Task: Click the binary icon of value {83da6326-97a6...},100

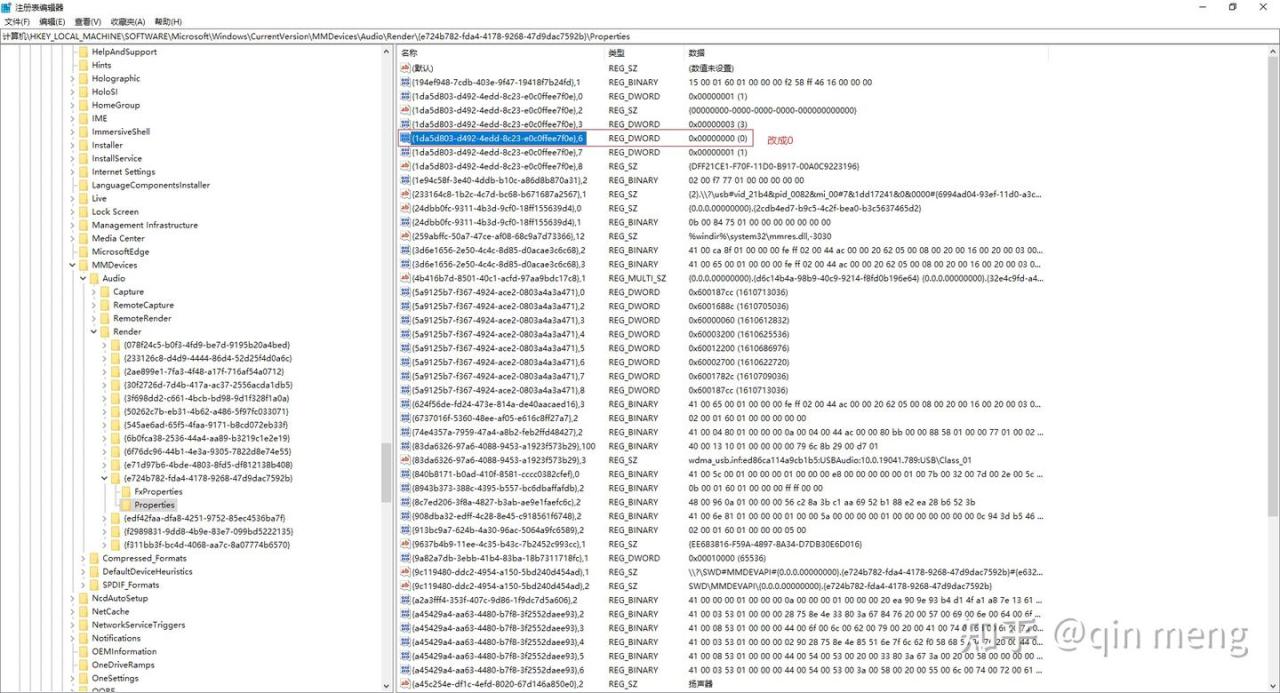Action: point(406,446)
